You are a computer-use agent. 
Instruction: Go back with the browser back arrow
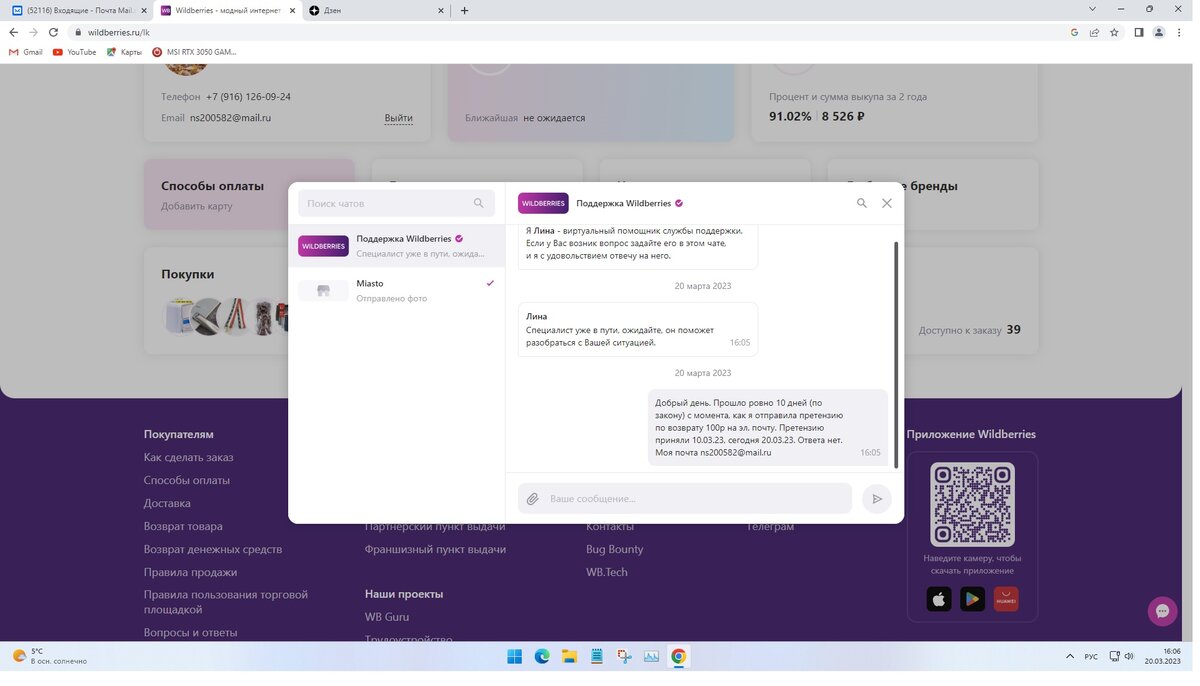(x=13, y=32)
